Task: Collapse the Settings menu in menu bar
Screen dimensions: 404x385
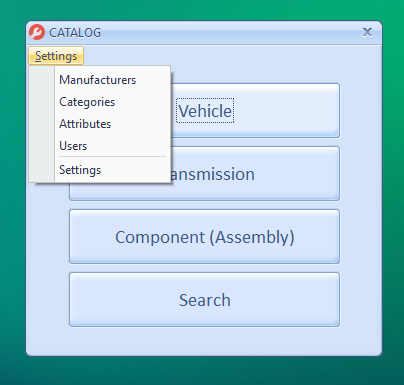Action: pyautogui.click(x=56, y=56)
